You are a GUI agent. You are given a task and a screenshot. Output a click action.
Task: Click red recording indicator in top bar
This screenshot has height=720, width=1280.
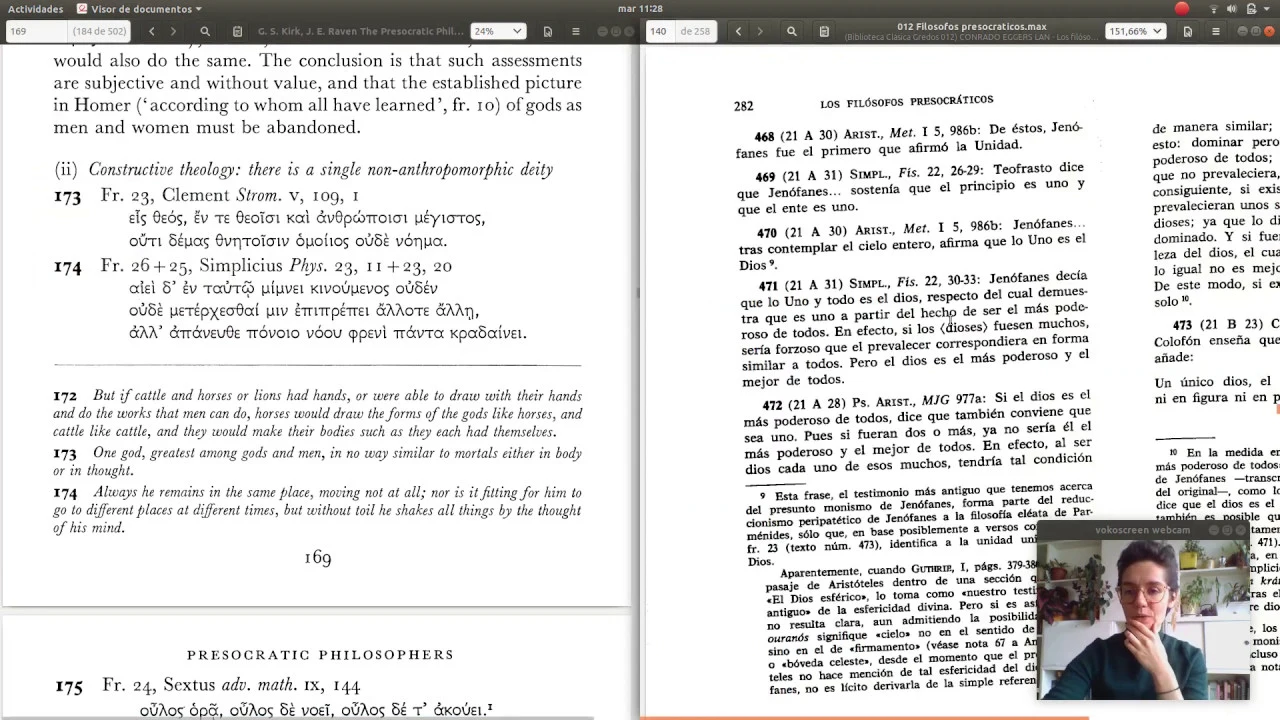point(1182,8)
